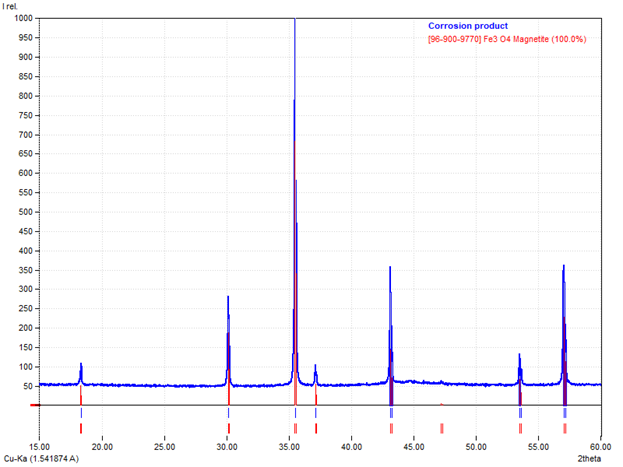This screenshot has height=467, width=623.
Task: Click the bottom red marker below 53.5 degrees
Action: 520,428
